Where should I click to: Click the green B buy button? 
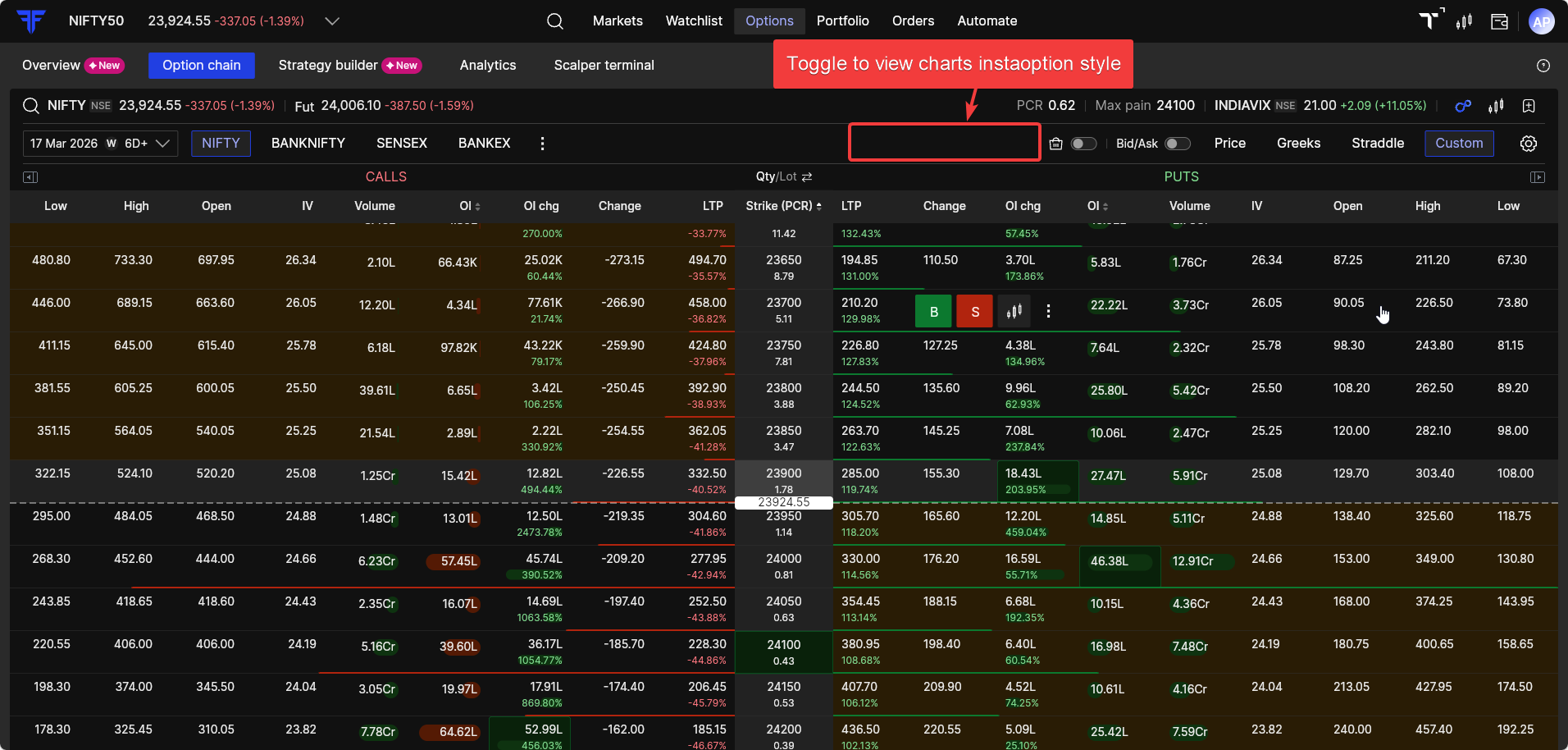tap(933, 311)
